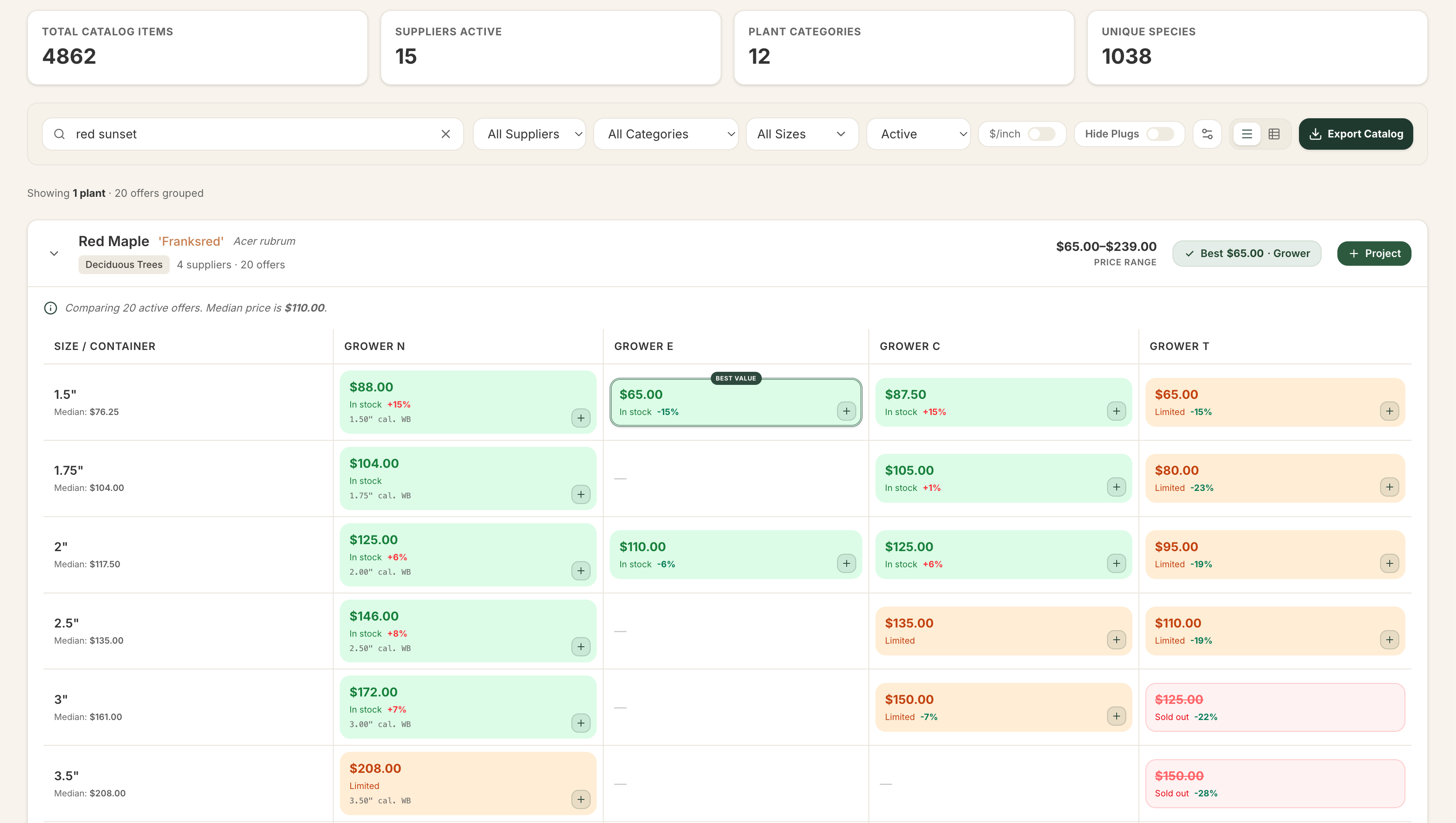Add Grower T $95.00 limited offer
Viewport: 1456px width, 823px height.
pyautogui.click(x=1389, y=563)
